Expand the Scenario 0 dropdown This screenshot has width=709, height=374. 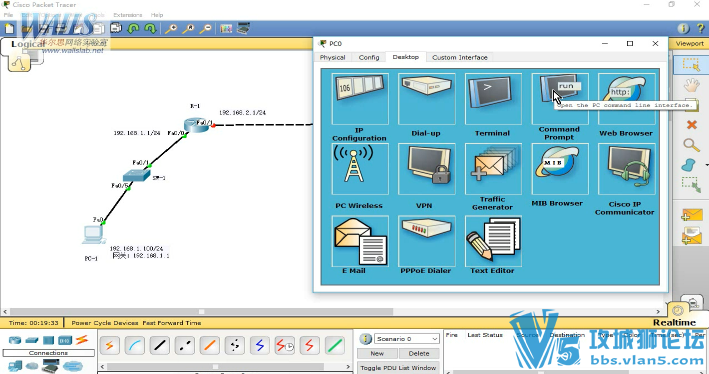(x=435, y=339)
